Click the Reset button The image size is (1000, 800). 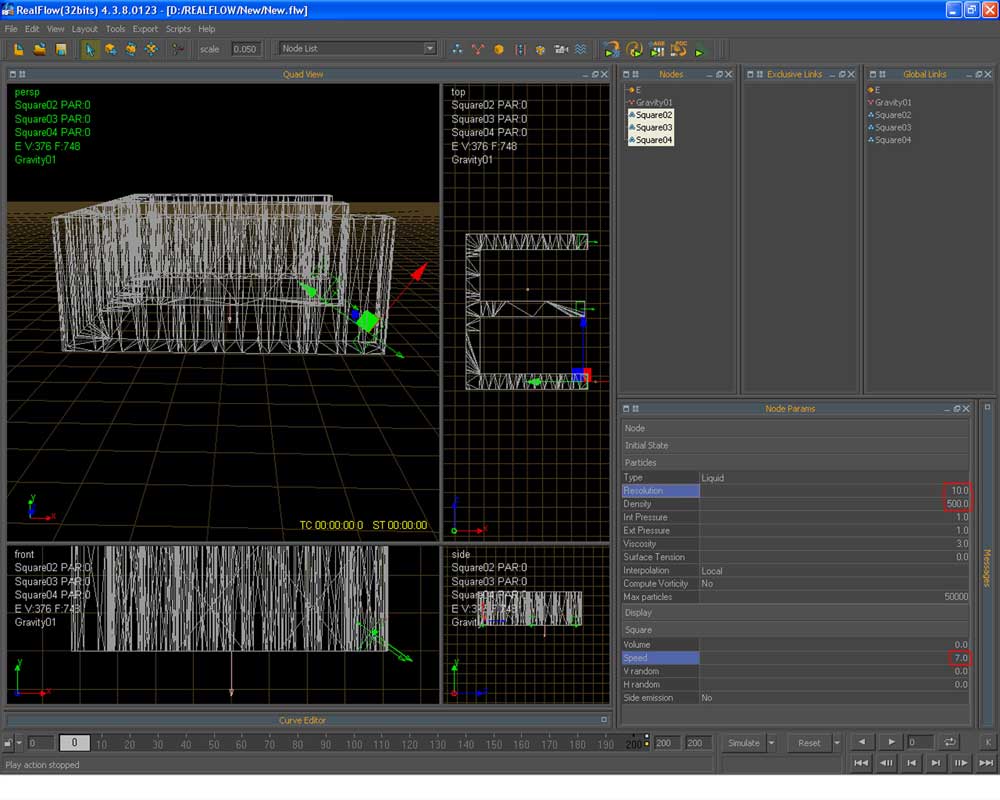[x=809, y=743]
